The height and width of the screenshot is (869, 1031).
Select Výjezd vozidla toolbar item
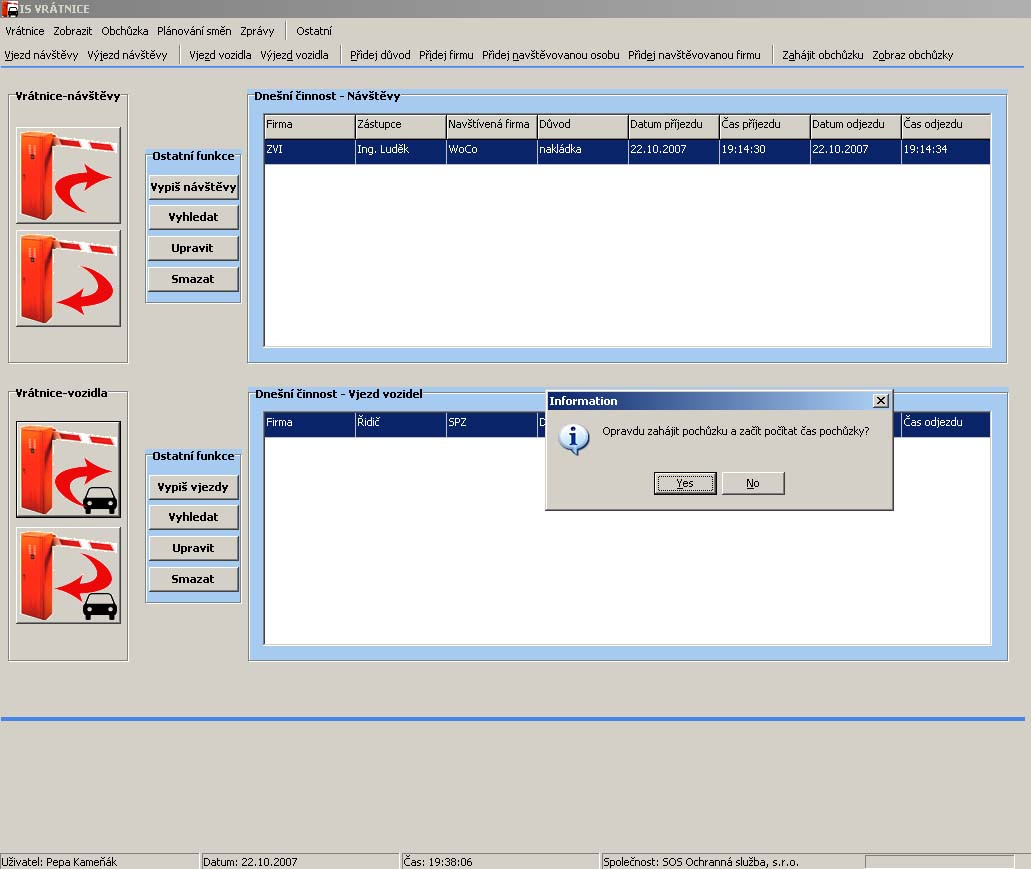click(295, 55)
